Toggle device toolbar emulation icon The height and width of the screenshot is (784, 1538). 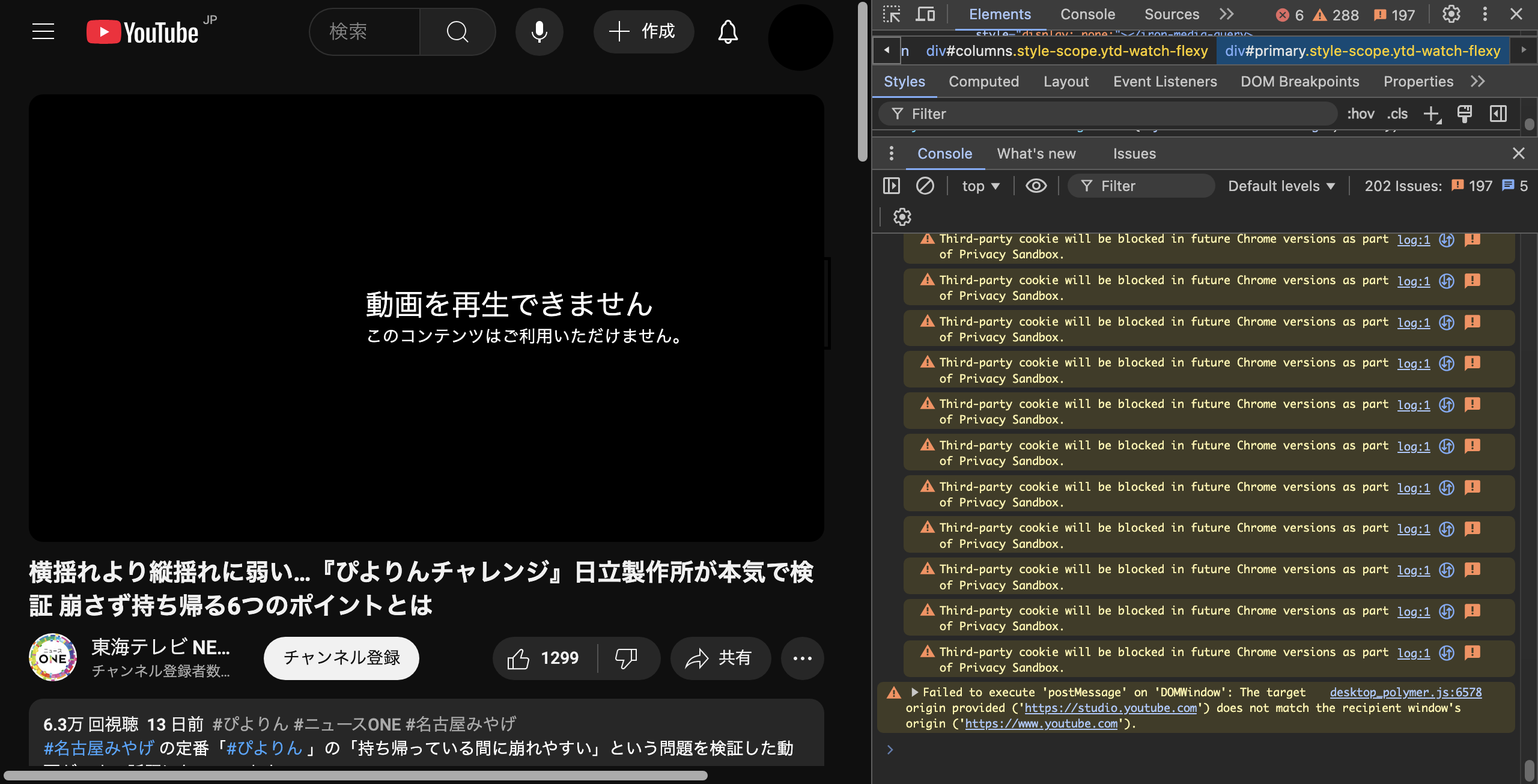pos(925,14)
